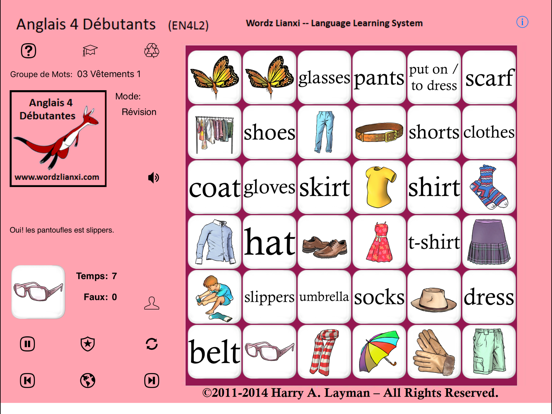Skip to next word group

coord(152,381)
